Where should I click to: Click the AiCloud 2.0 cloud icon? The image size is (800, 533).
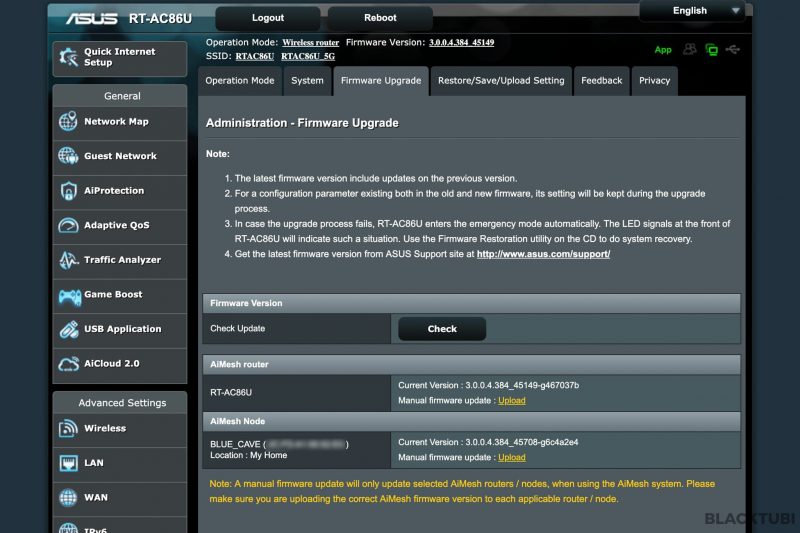coord(68,364)
